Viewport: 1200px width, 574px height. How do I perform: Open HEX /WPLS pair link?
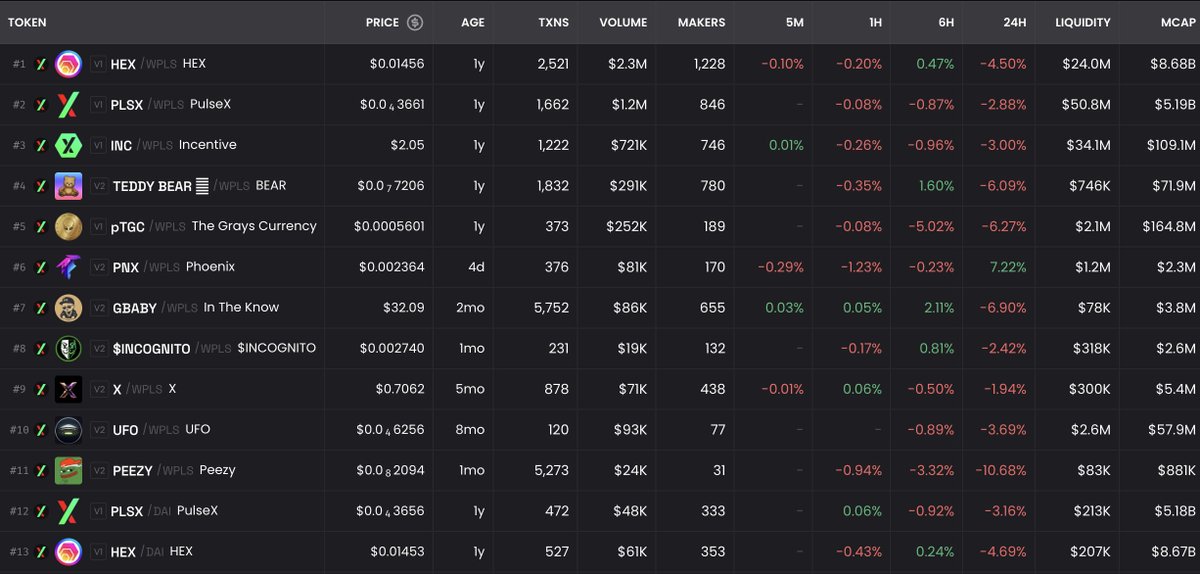pos(158,64)
